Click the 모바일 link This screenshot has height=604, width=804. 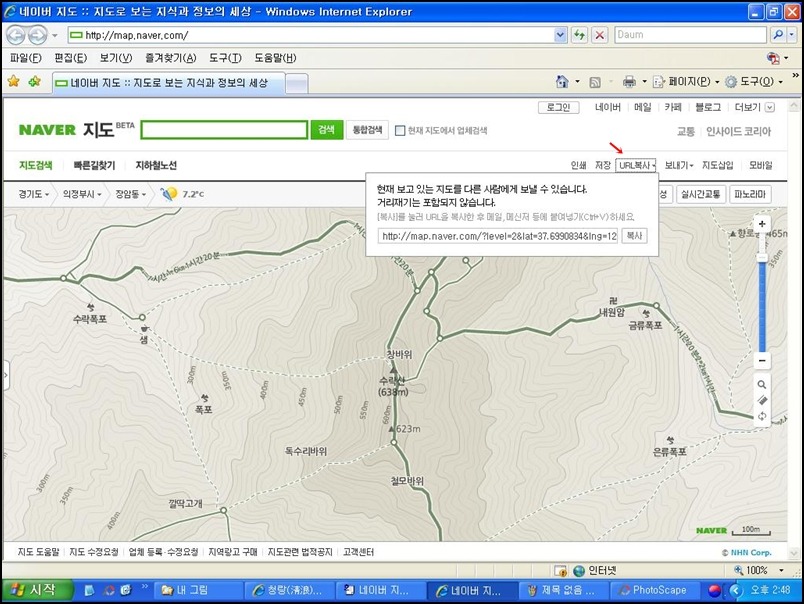pos(760,165)
